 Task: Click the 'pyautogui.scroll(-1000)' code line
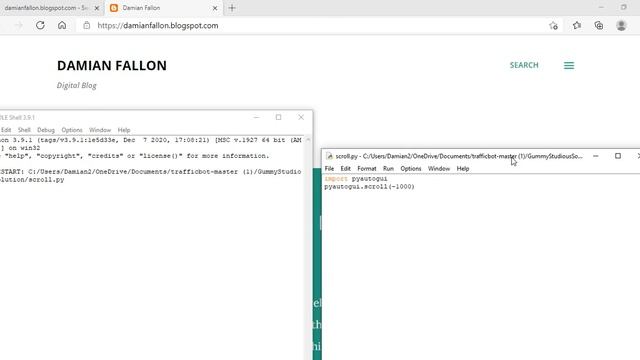[369, 187]
